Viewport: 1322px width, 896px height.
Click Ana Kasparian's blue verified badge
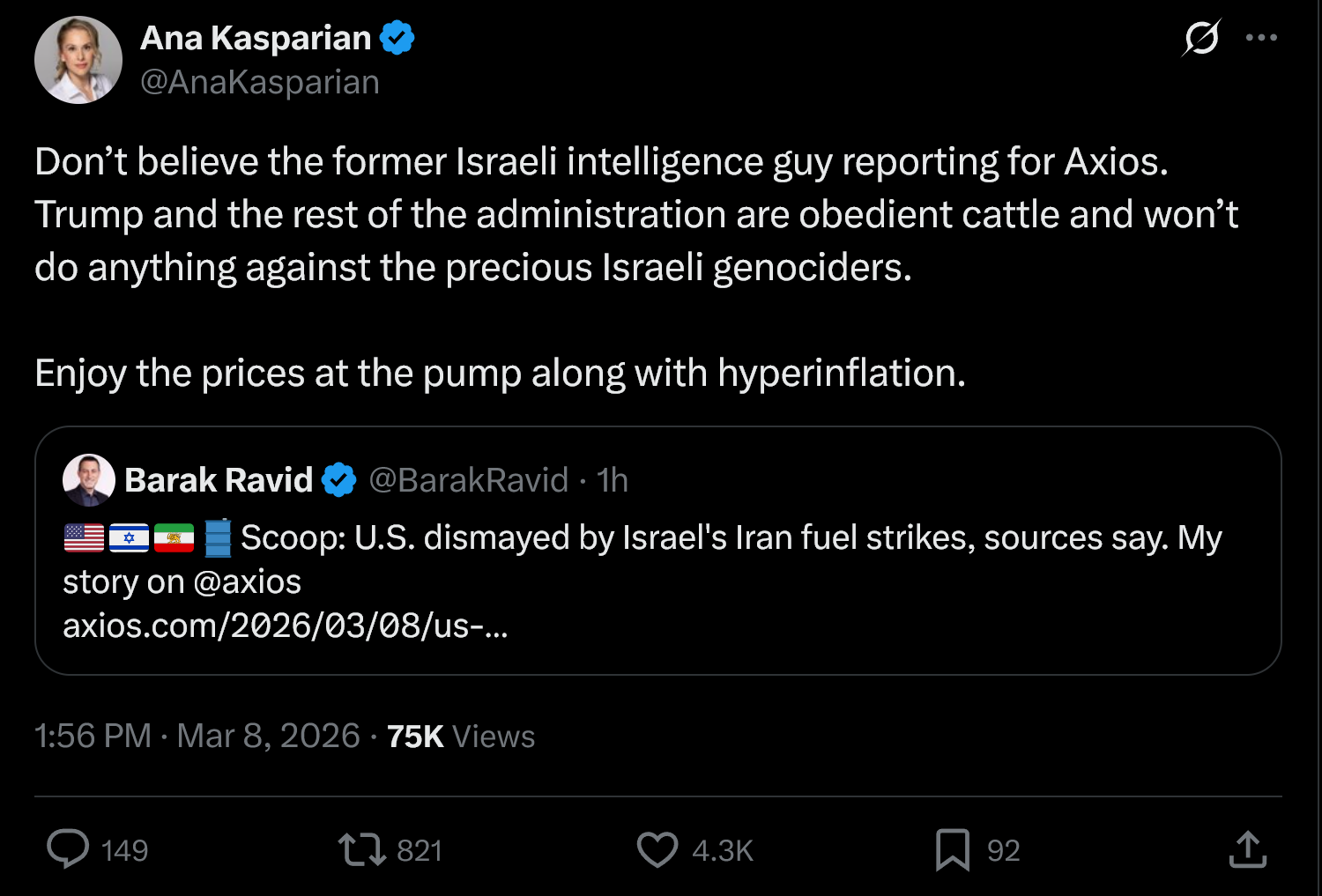[x=397, y=38]
